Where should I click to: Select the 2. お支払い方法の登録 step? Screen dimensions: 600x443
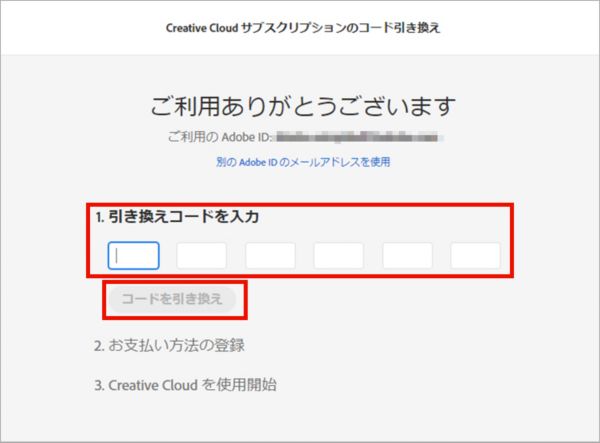pyautogui.click(x=169, y=345)
